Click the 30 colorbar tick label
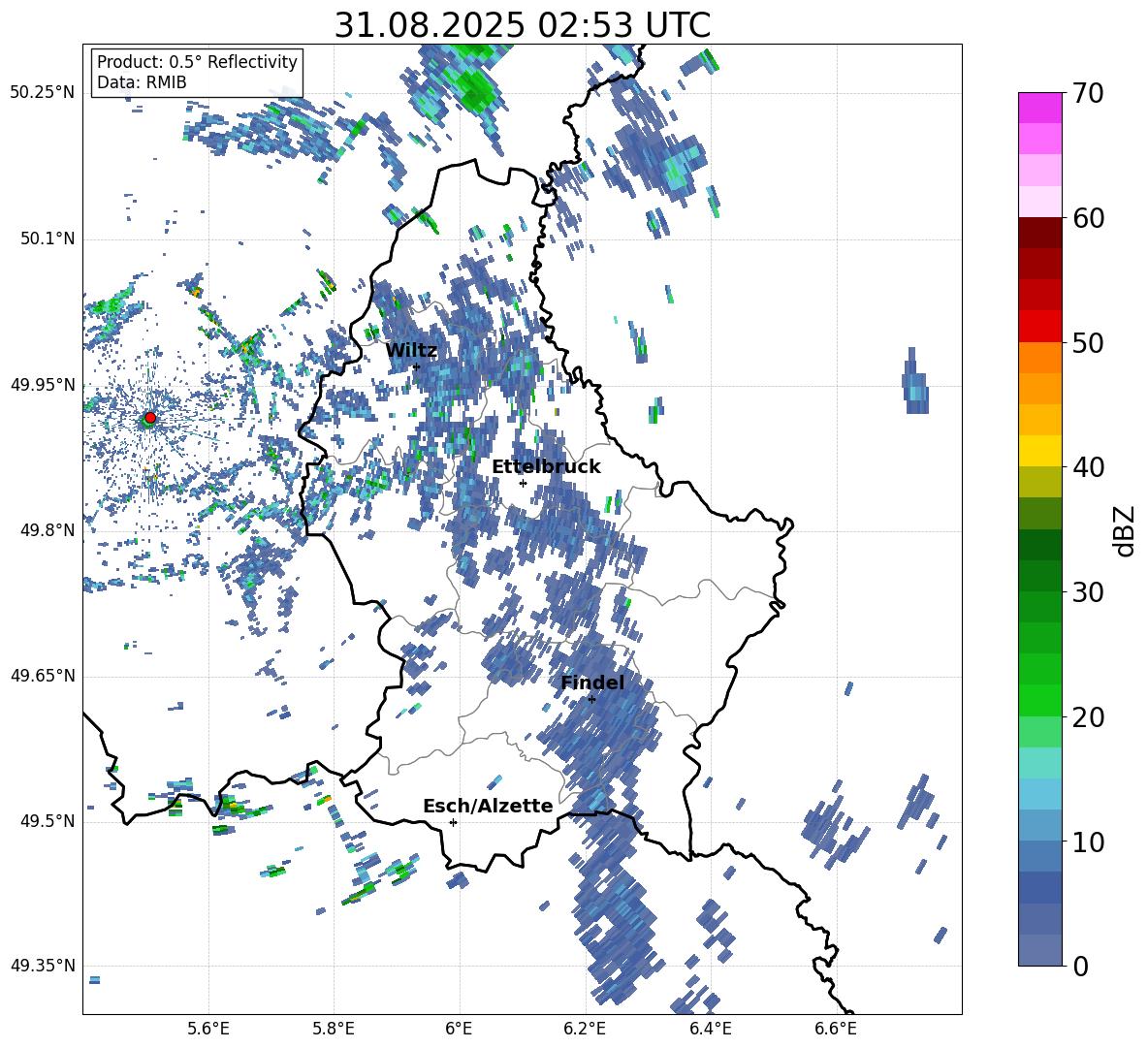The image size is (1148, 1048). point(1088,592)
